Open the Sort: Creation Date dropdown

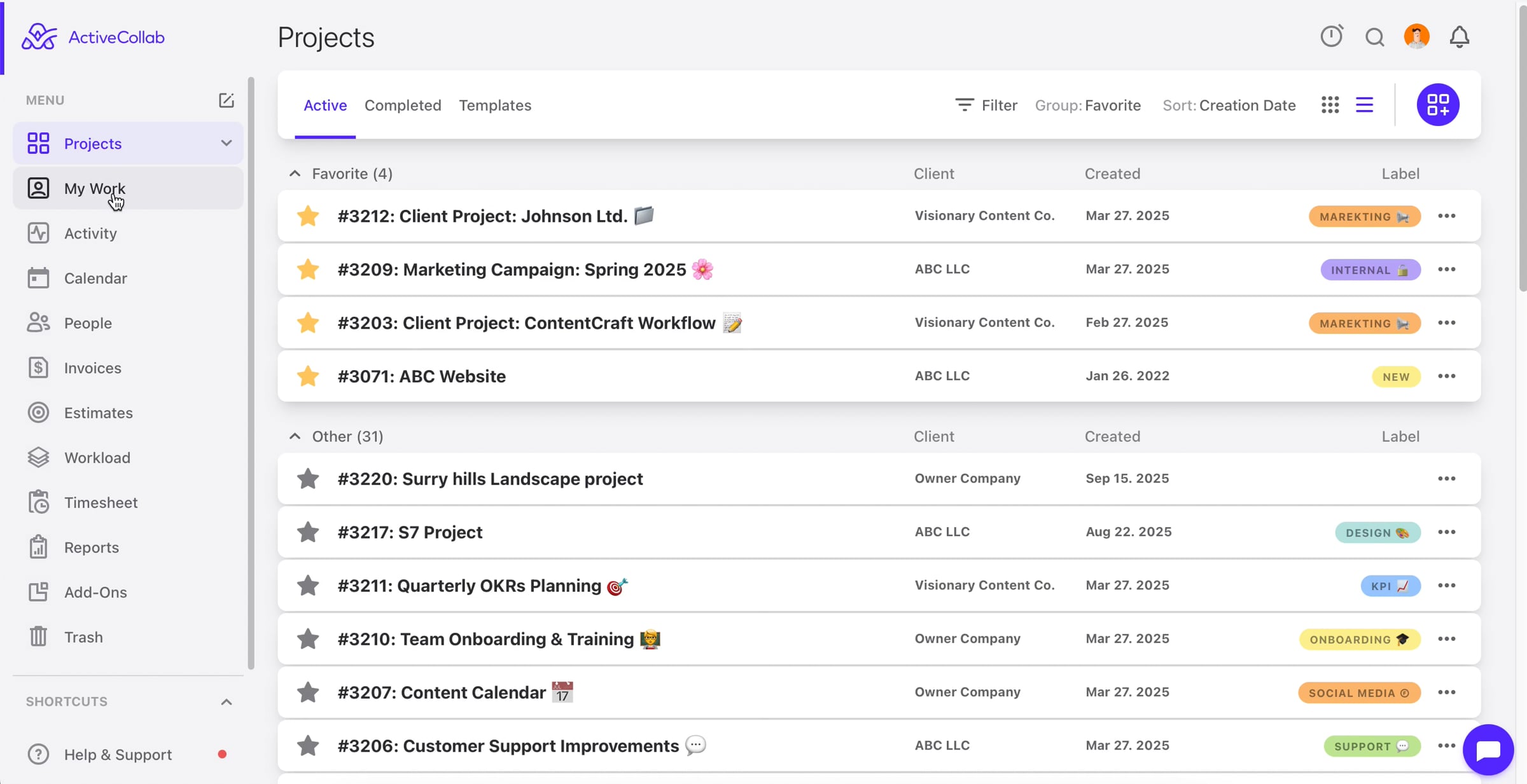tap(1229, 106)
